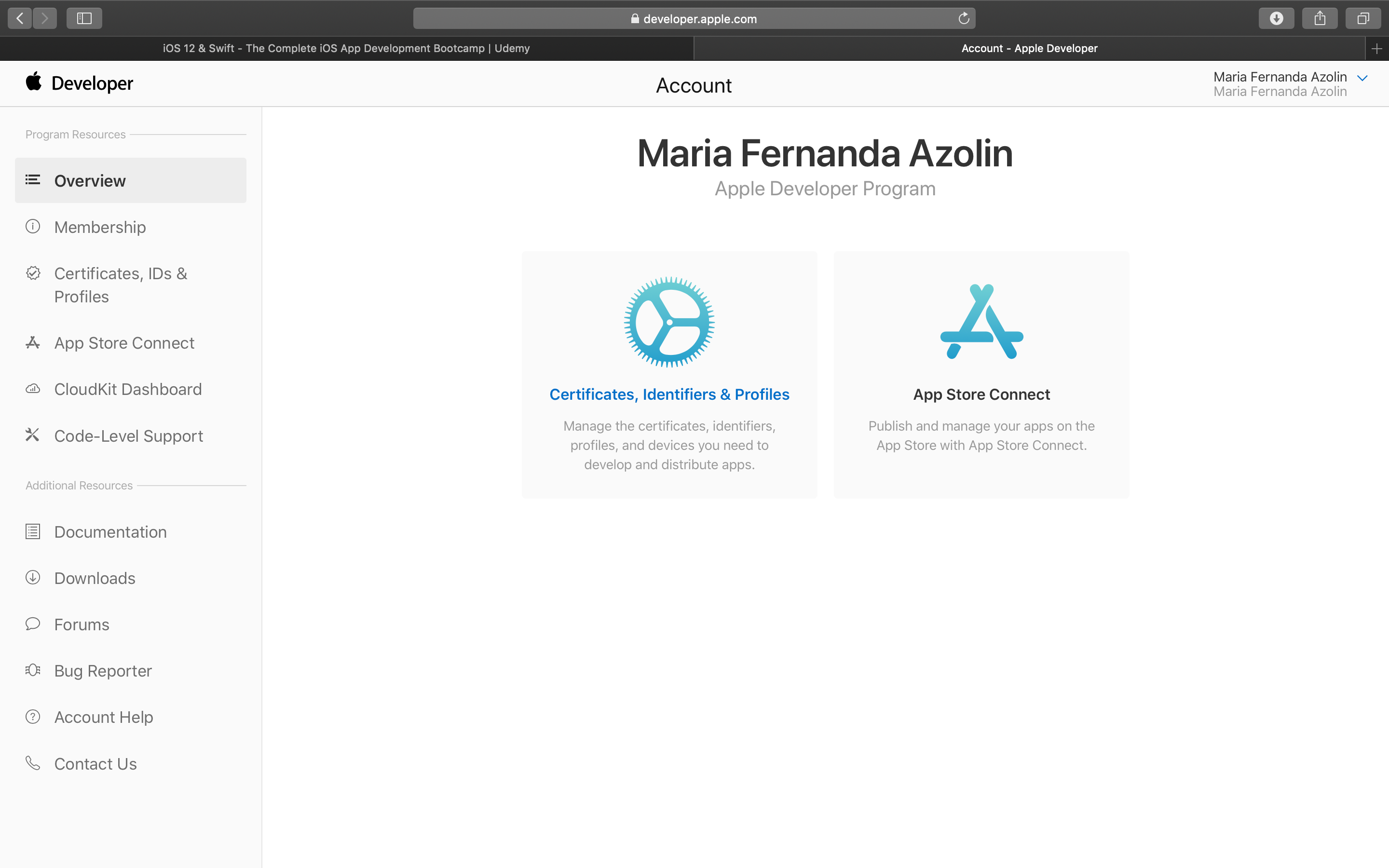Click the Share icon in the toolbar
The width and height of the screenshot is (1389, 868).
coord(1320,18)
